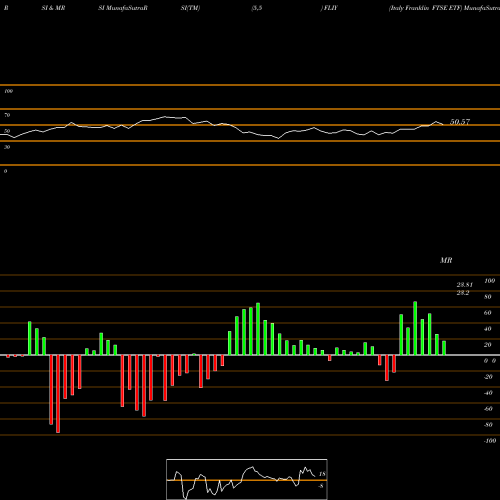Image resolution: width=500 pixels, height=500 pixels.
Task: Click the -8 value inside mini chart
Action: (321, 486)
